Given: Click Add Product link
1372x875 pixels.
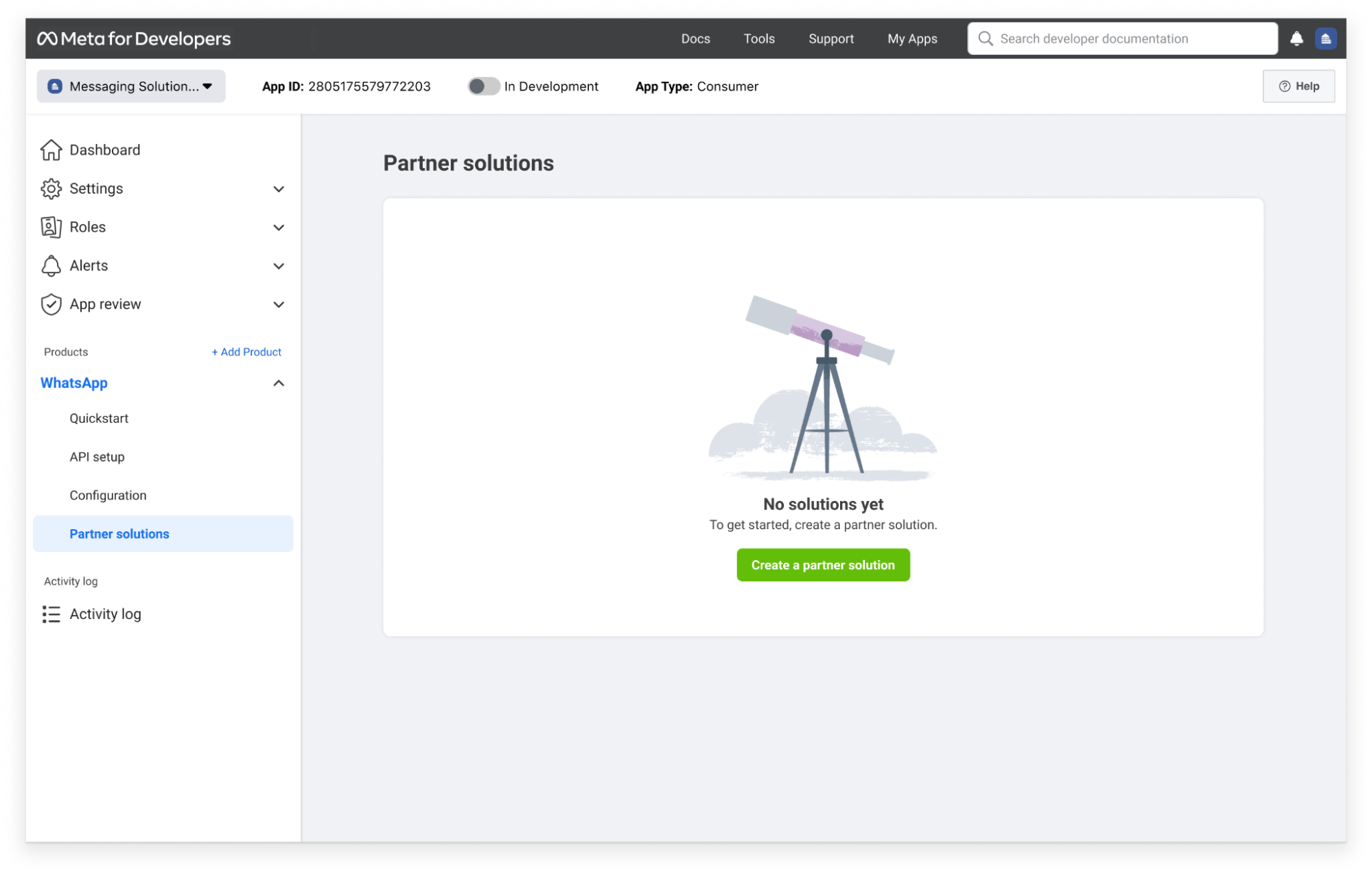Looking at the screenshot, I should click(x=246, y=352).
